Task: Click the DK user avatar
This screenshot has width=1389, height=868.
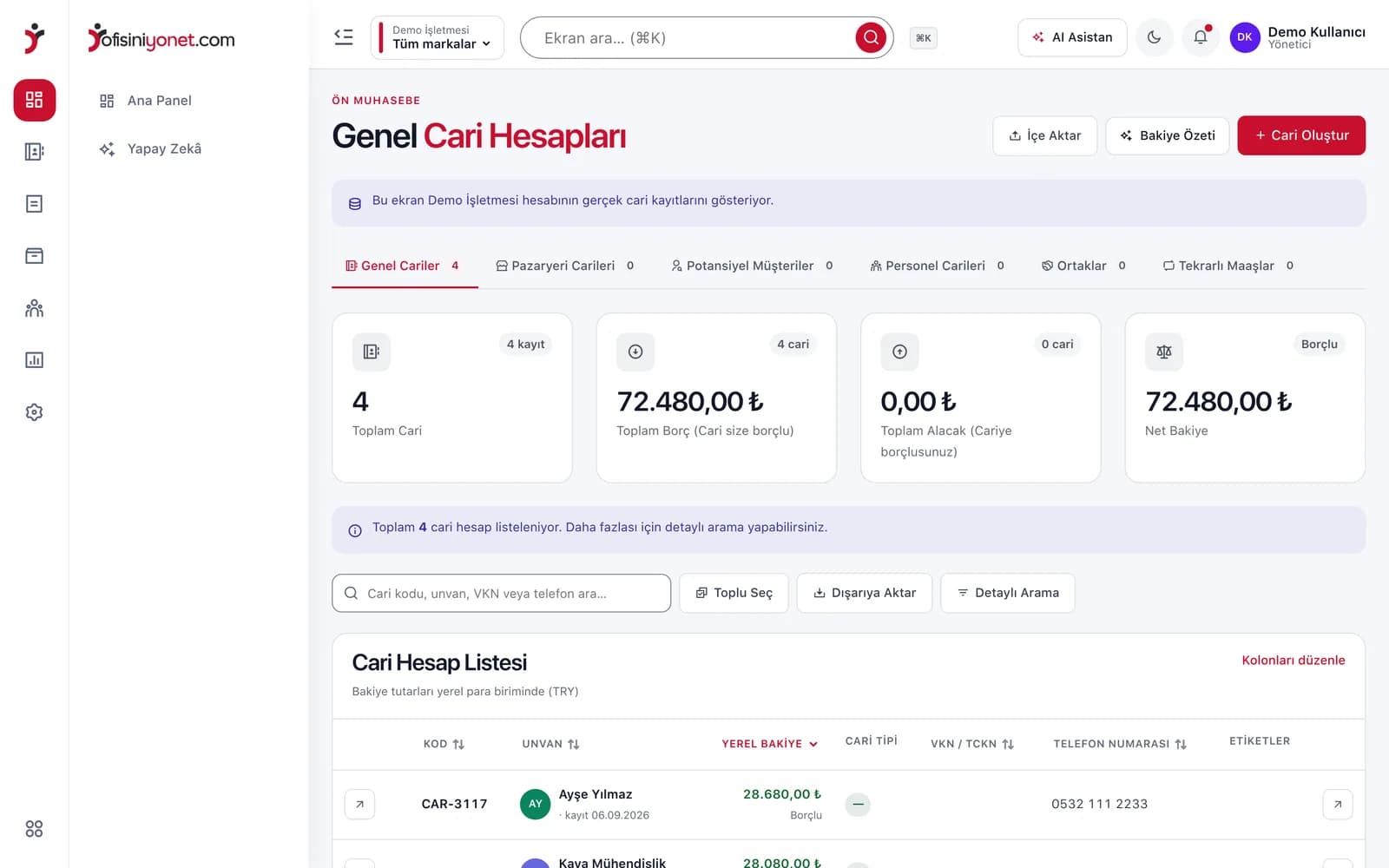Action: click(1245, 37)
